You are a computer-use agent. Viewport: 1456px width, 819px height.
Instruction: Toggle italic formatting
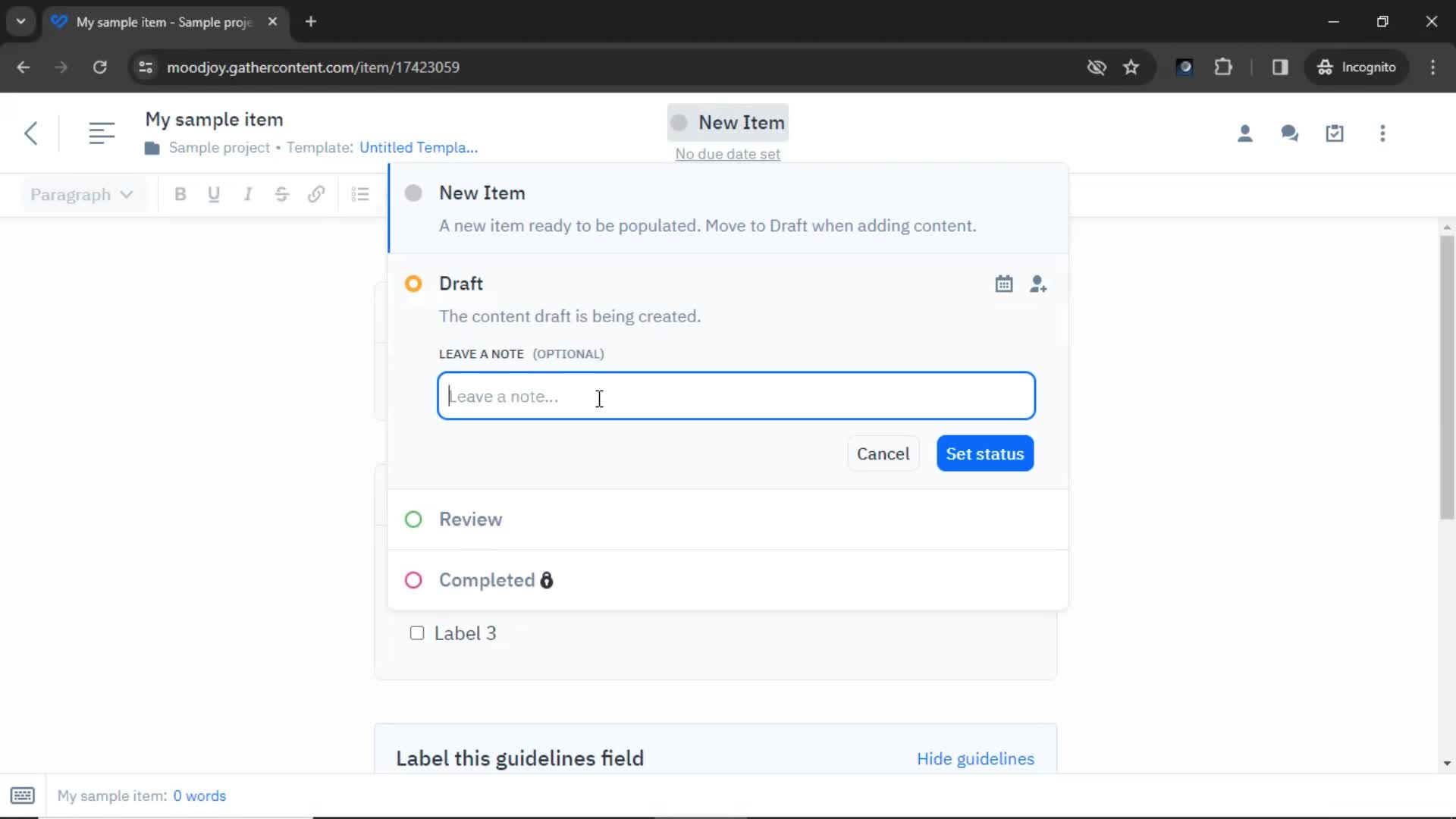coord(248,194)
